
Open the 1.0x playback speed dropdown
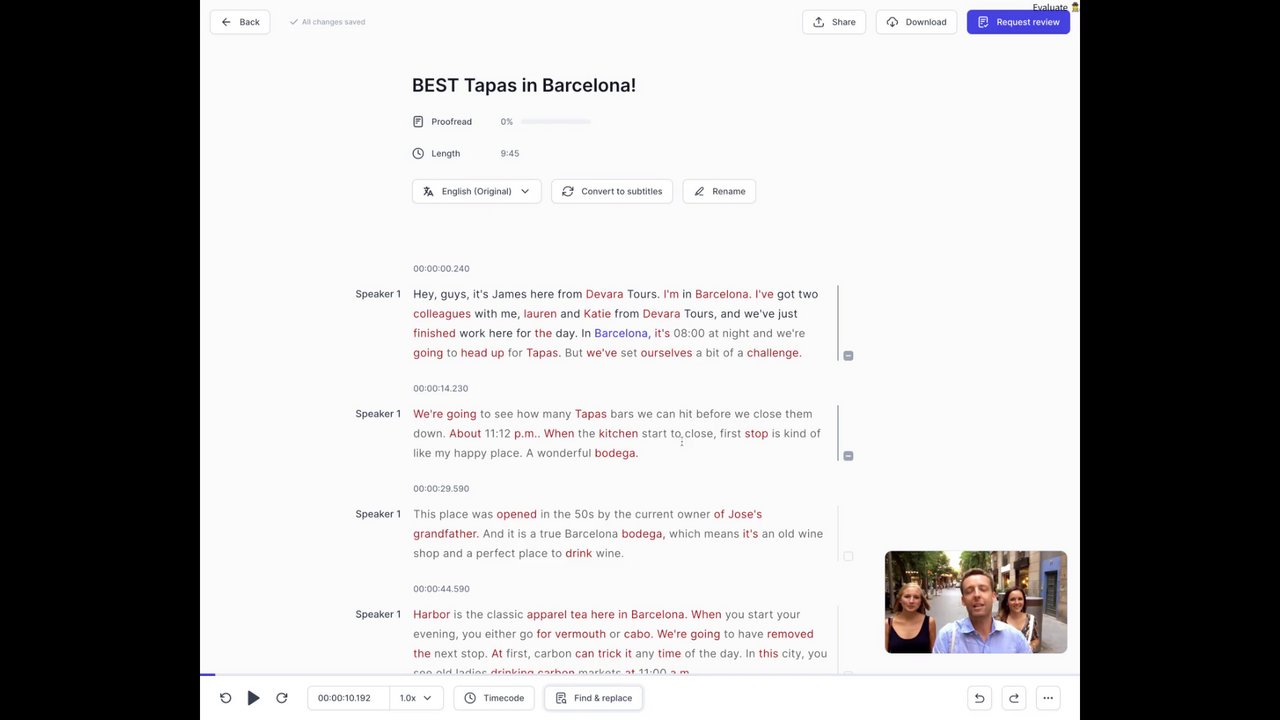point(415,698)
